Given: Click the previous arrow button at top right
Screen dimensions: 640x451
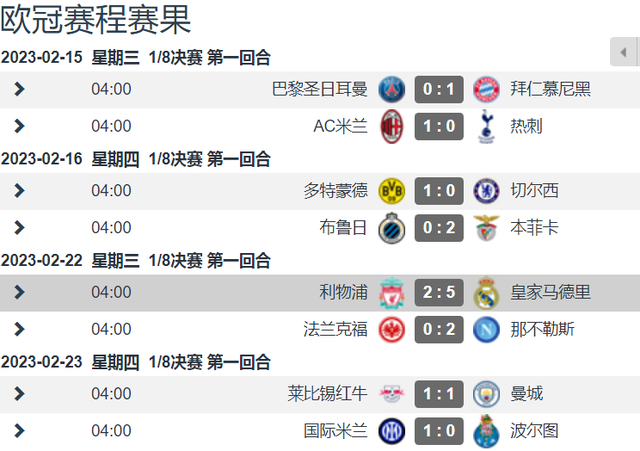Looking at the screenshot, I should point(623,52).
